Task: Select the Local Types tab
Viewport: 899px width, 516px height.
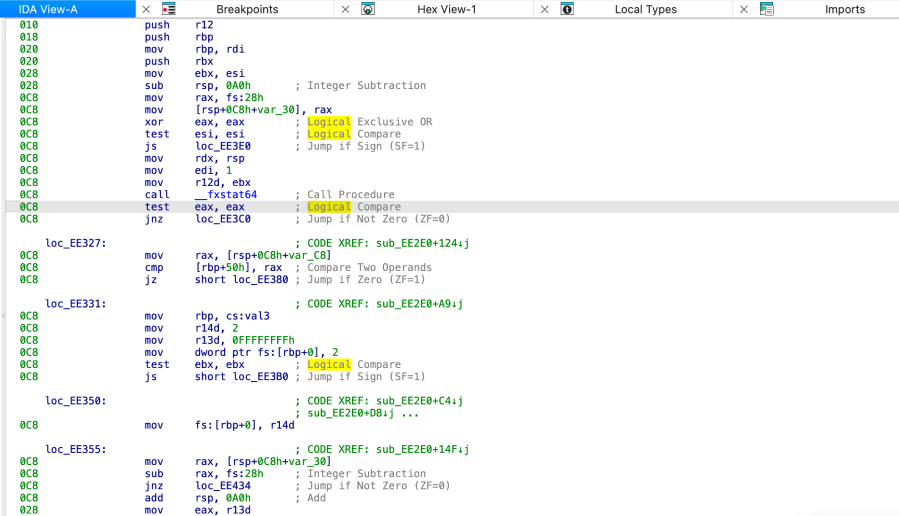Action: pos(645,9)
